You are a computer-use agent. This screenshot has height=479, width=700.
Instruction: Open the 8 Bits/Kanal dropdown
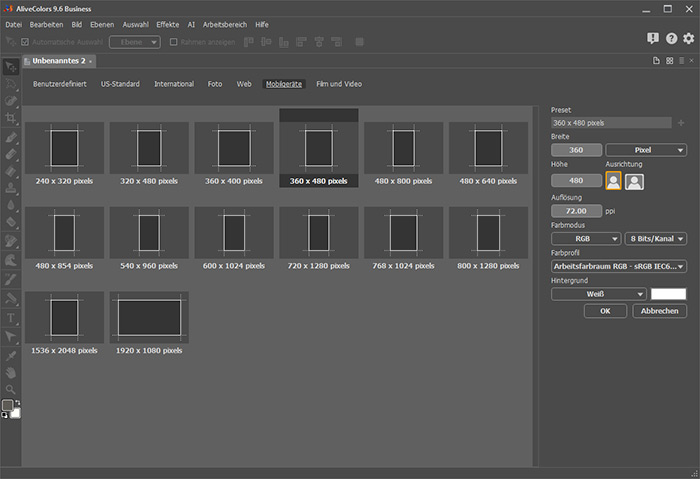click(656, 239)
